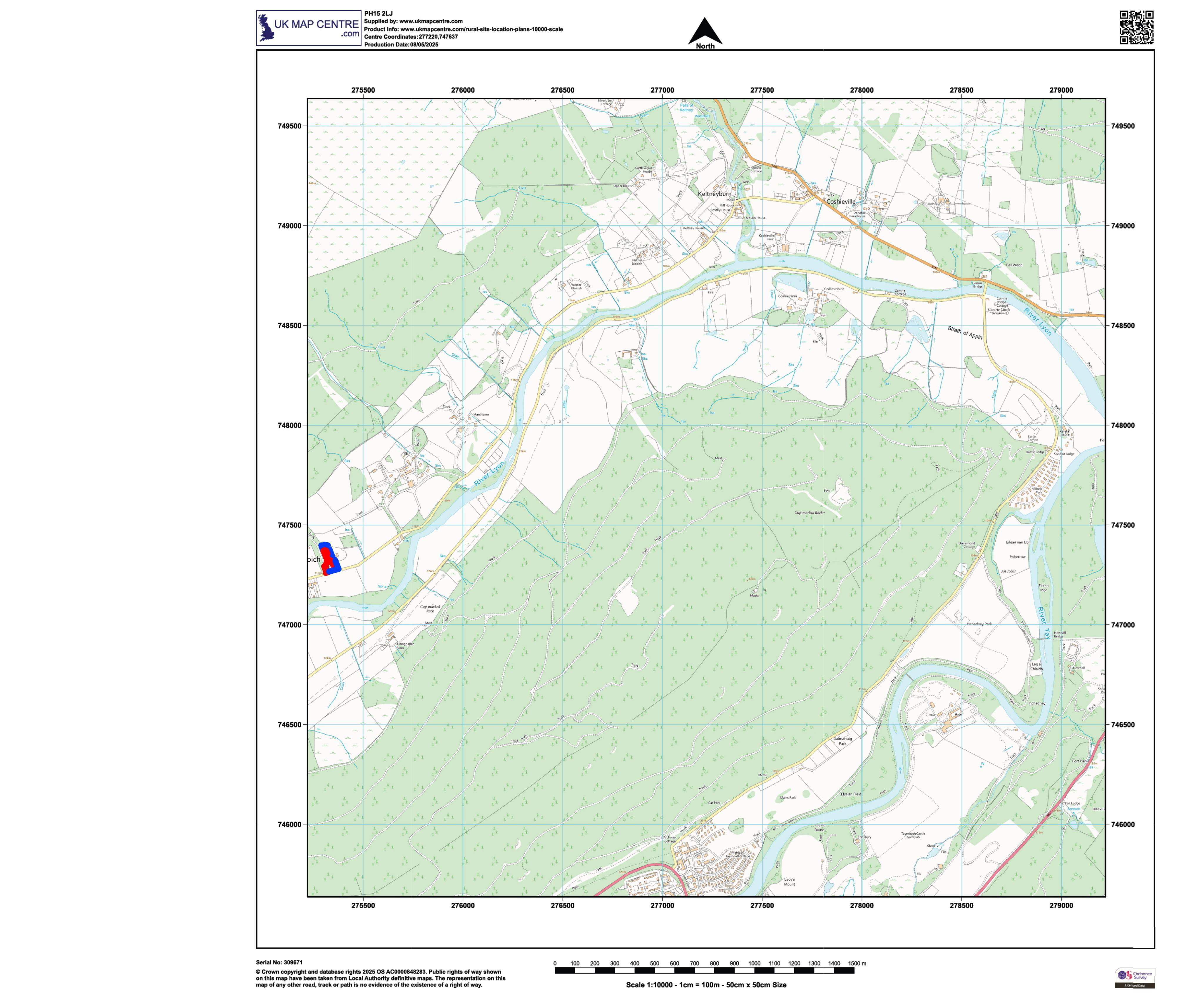Select the PH15 2LJ postcode text
Screen dimensions: 1204x998
(378, 13)
